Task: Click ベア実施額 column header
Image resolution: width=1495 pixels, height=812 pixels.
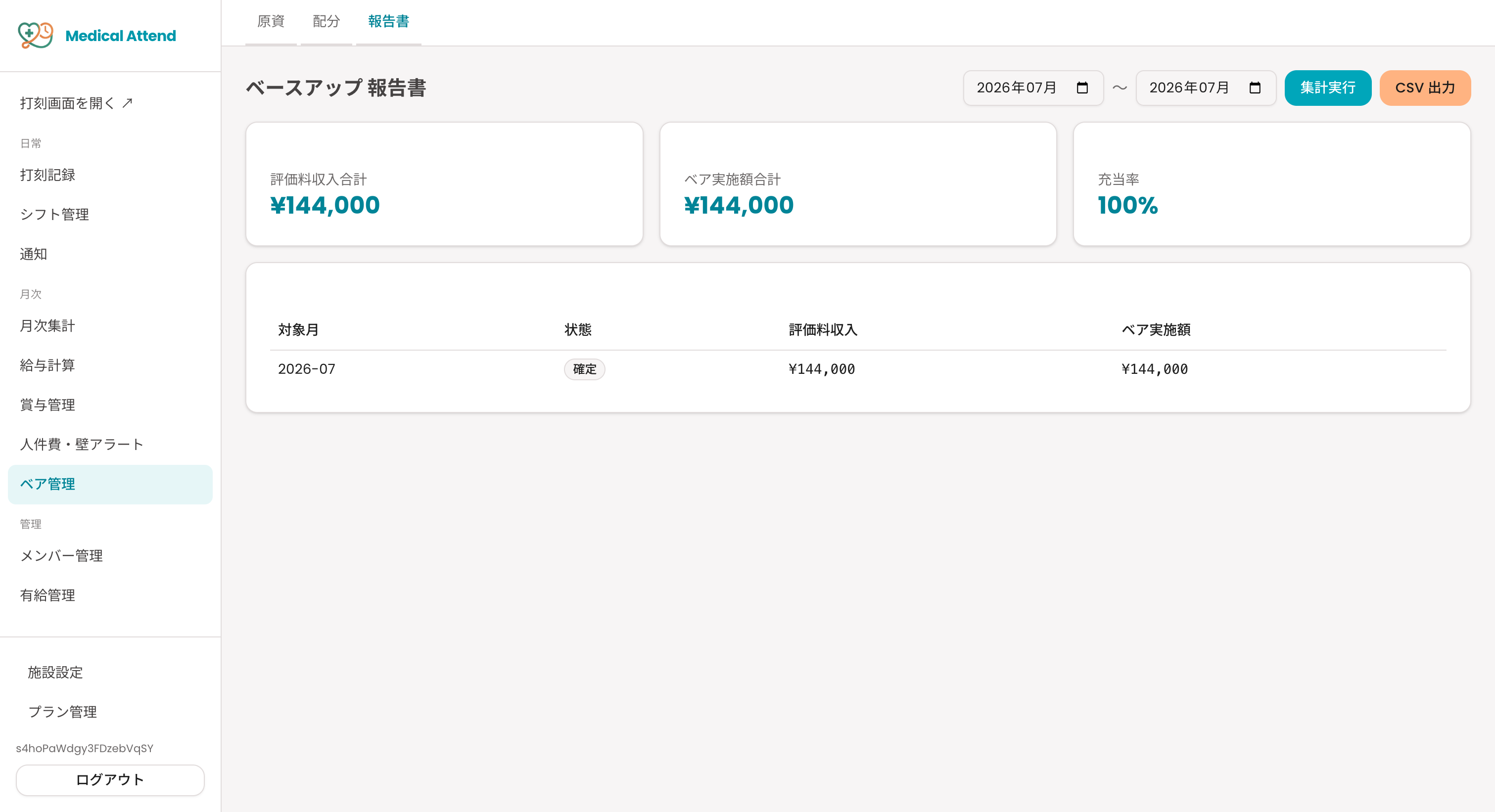Action: pos(1156,329)
